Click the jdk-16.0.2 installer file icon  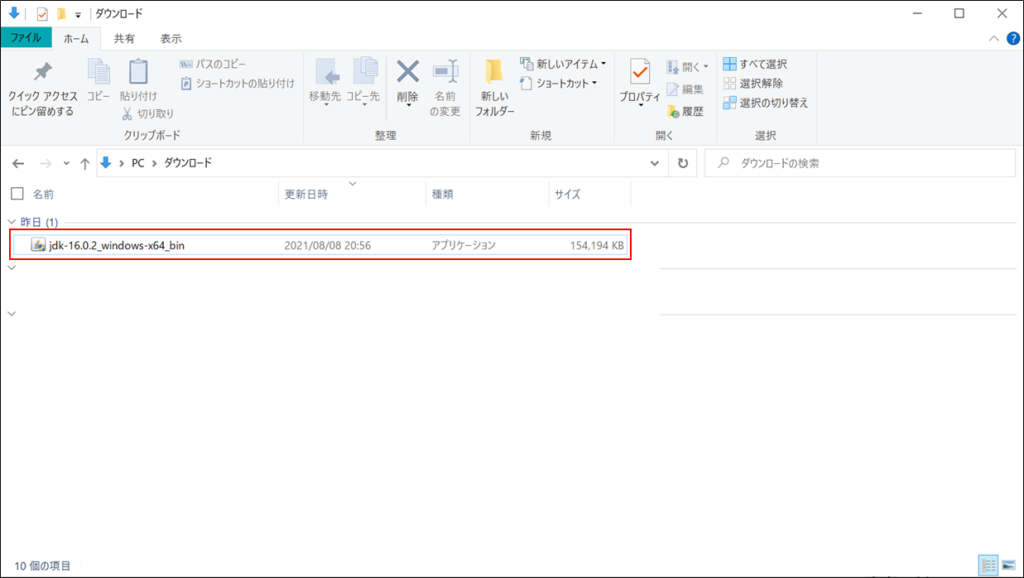[38, 246]
